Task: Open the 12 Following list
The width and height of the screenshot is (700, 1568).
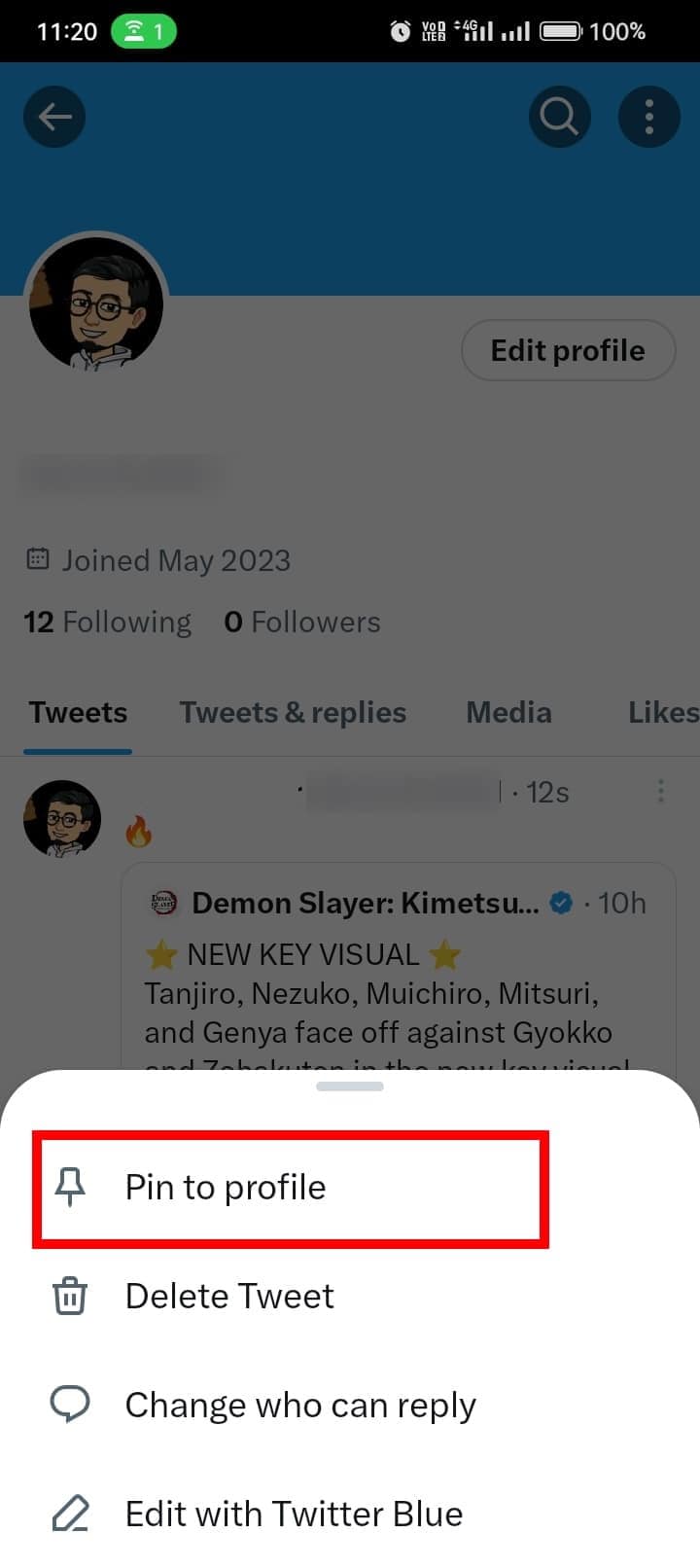Action: click(x=107, y=622)
